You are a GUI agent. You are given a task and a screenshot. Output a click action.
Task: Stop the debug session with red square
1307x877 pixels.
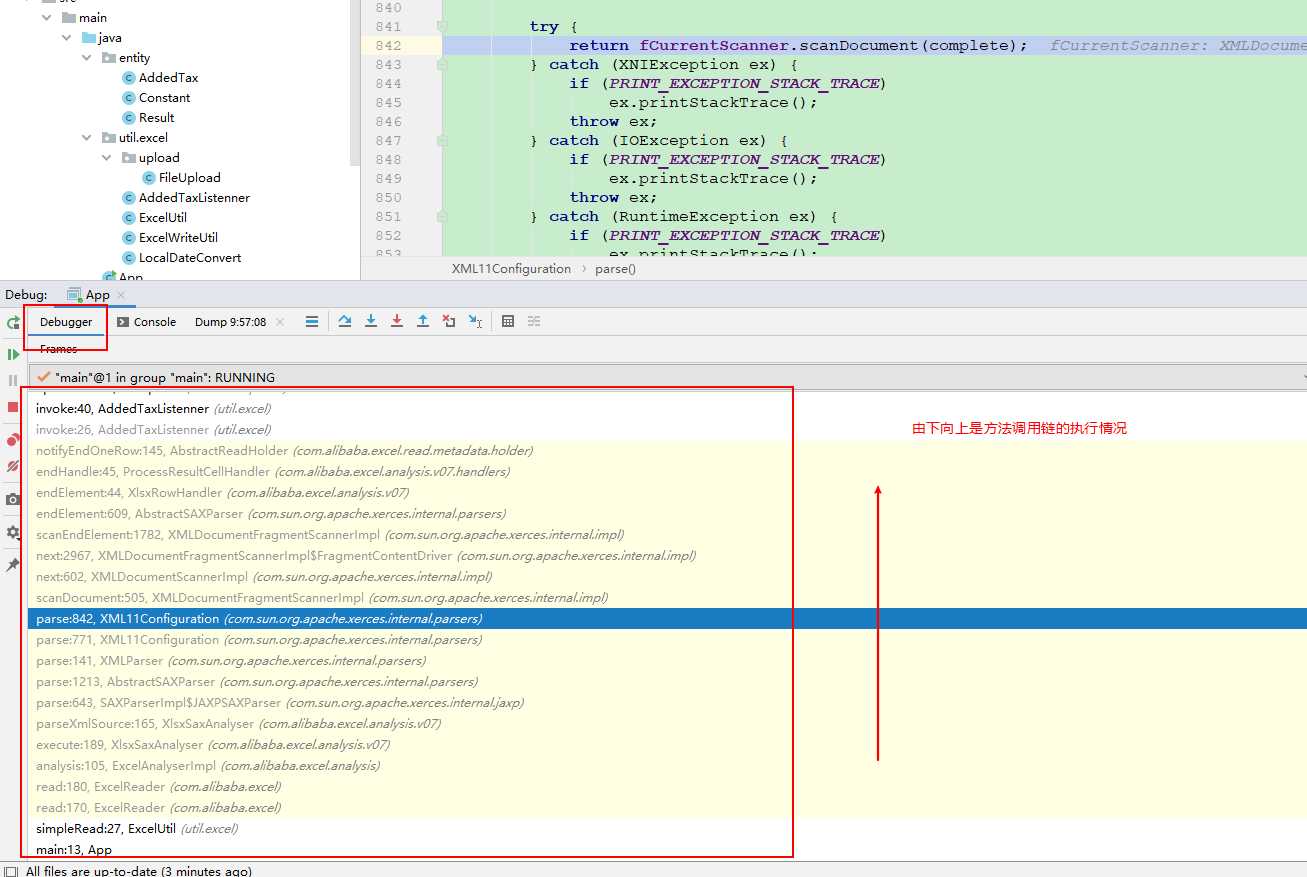click(x=13, y=407)
